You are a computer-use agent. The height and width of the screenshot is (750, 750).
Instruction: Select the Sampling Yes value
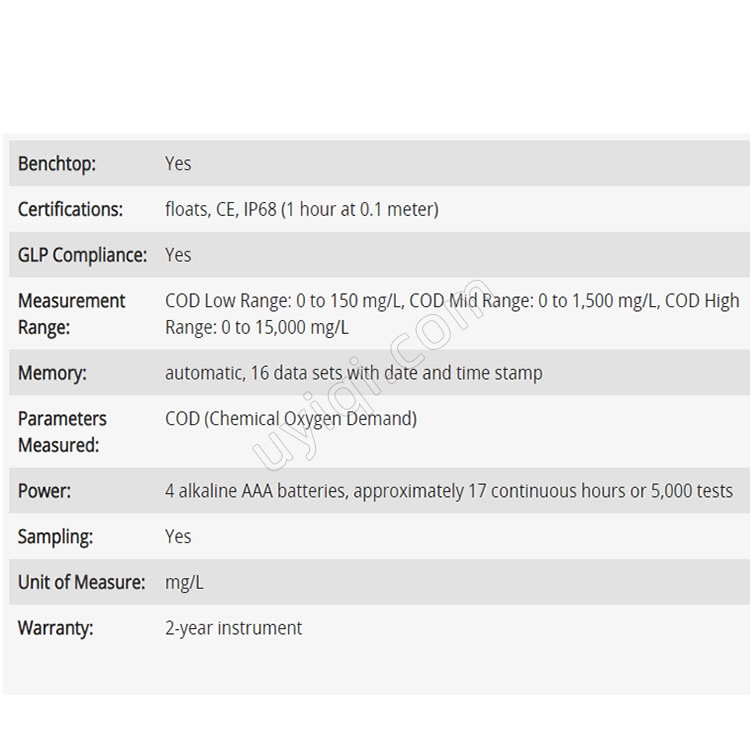click(178, 537)
